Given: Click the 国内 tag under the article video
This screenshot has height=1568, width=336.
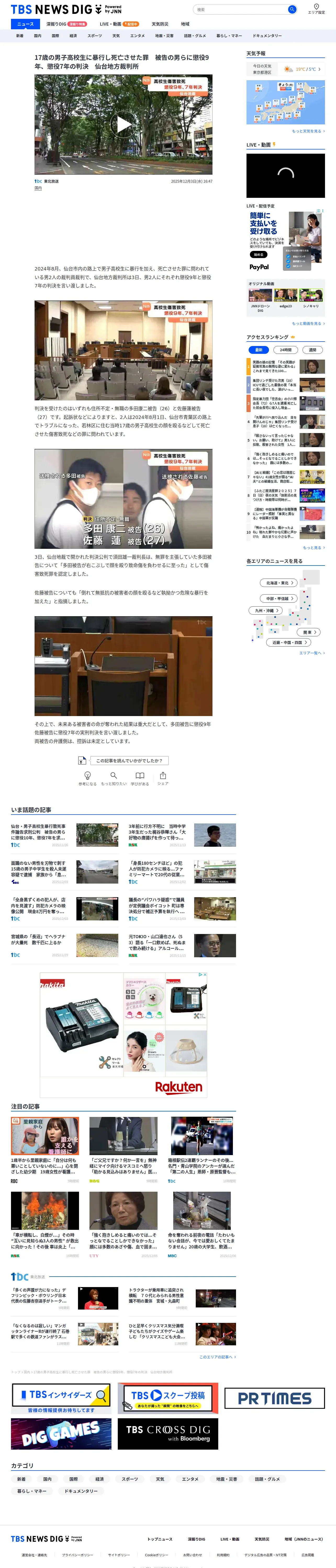Looking at the screenshot, I should pyautogui.click(x=38, y=188).
